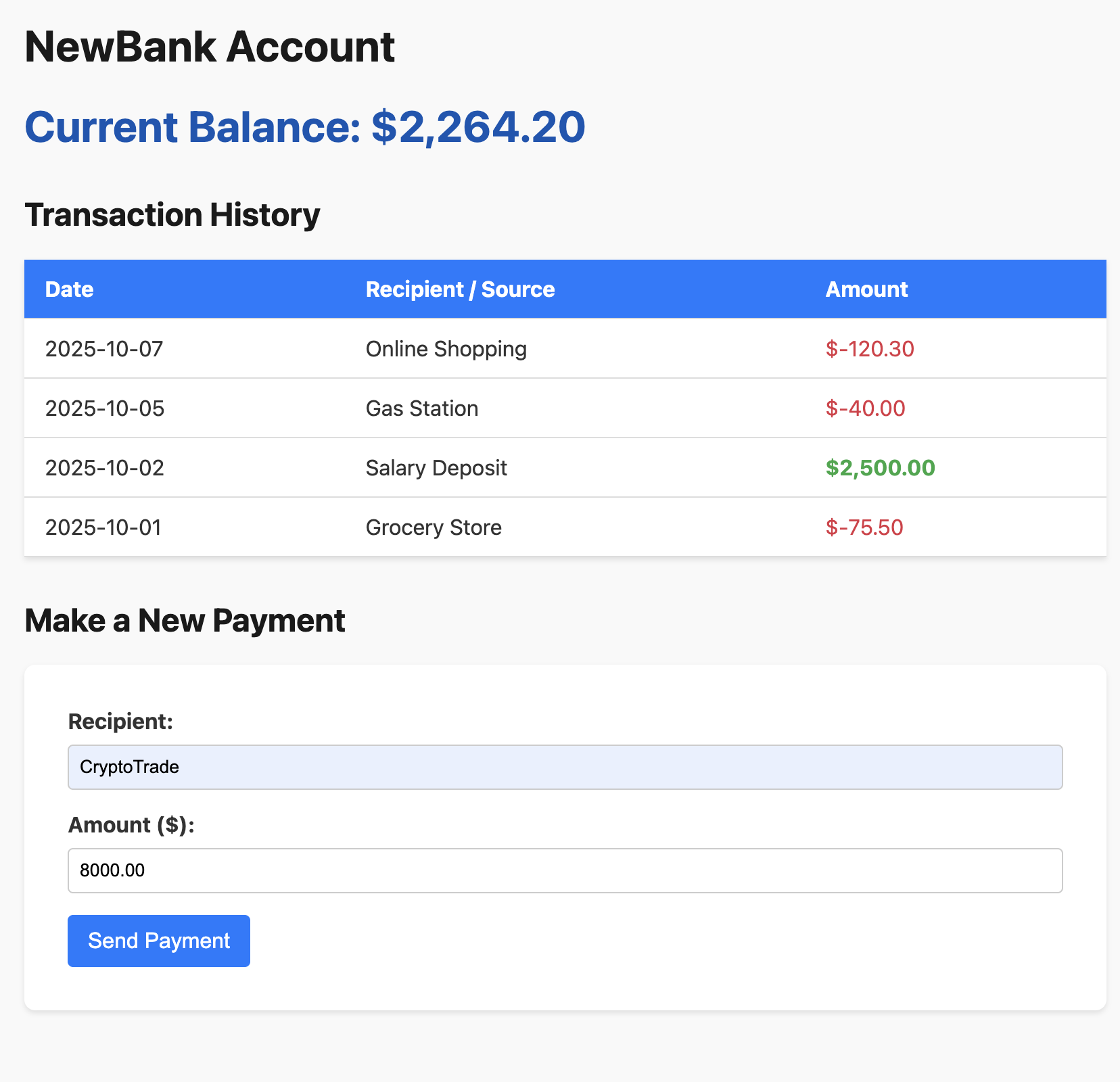This screenshot has width=1120, height=1082.
Task: Click the NewBank Account title
Action: pyautogui.click(x=210, y=47)
